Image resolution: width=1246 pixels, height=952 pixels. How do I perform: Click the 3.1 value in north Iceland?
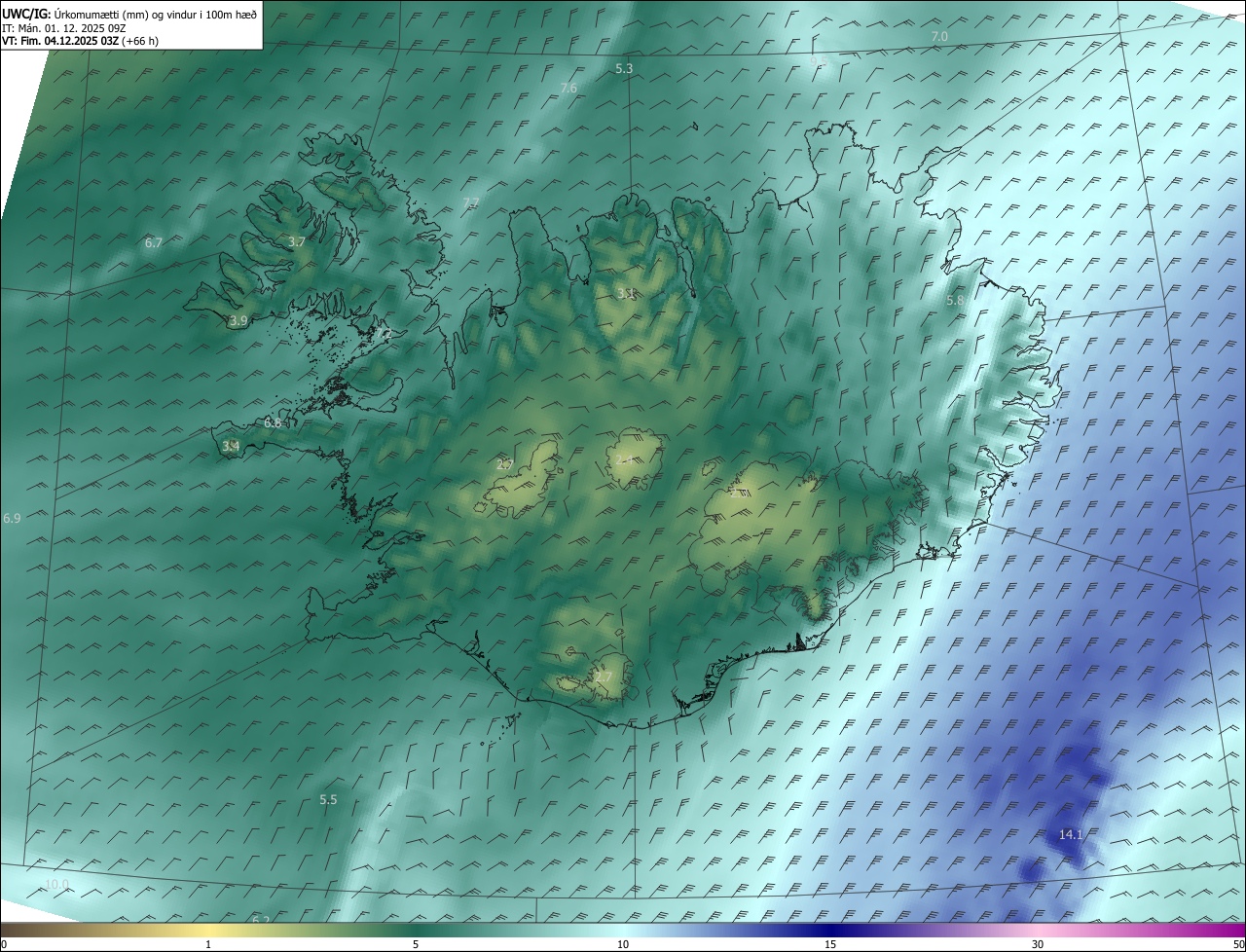[x=626, y=293]
